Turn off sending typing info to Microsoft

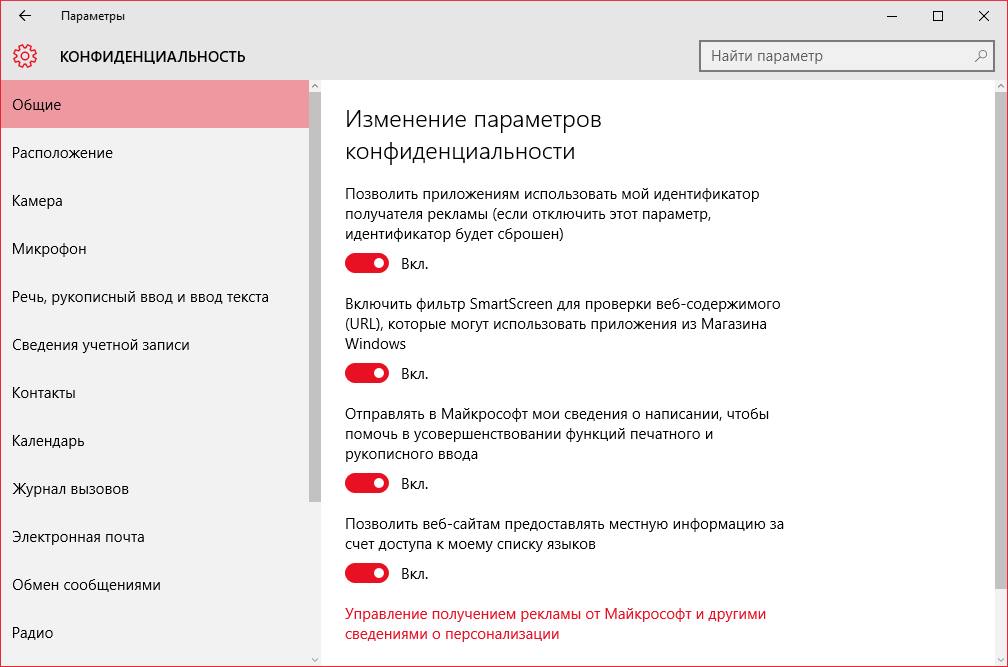[367, 484]
